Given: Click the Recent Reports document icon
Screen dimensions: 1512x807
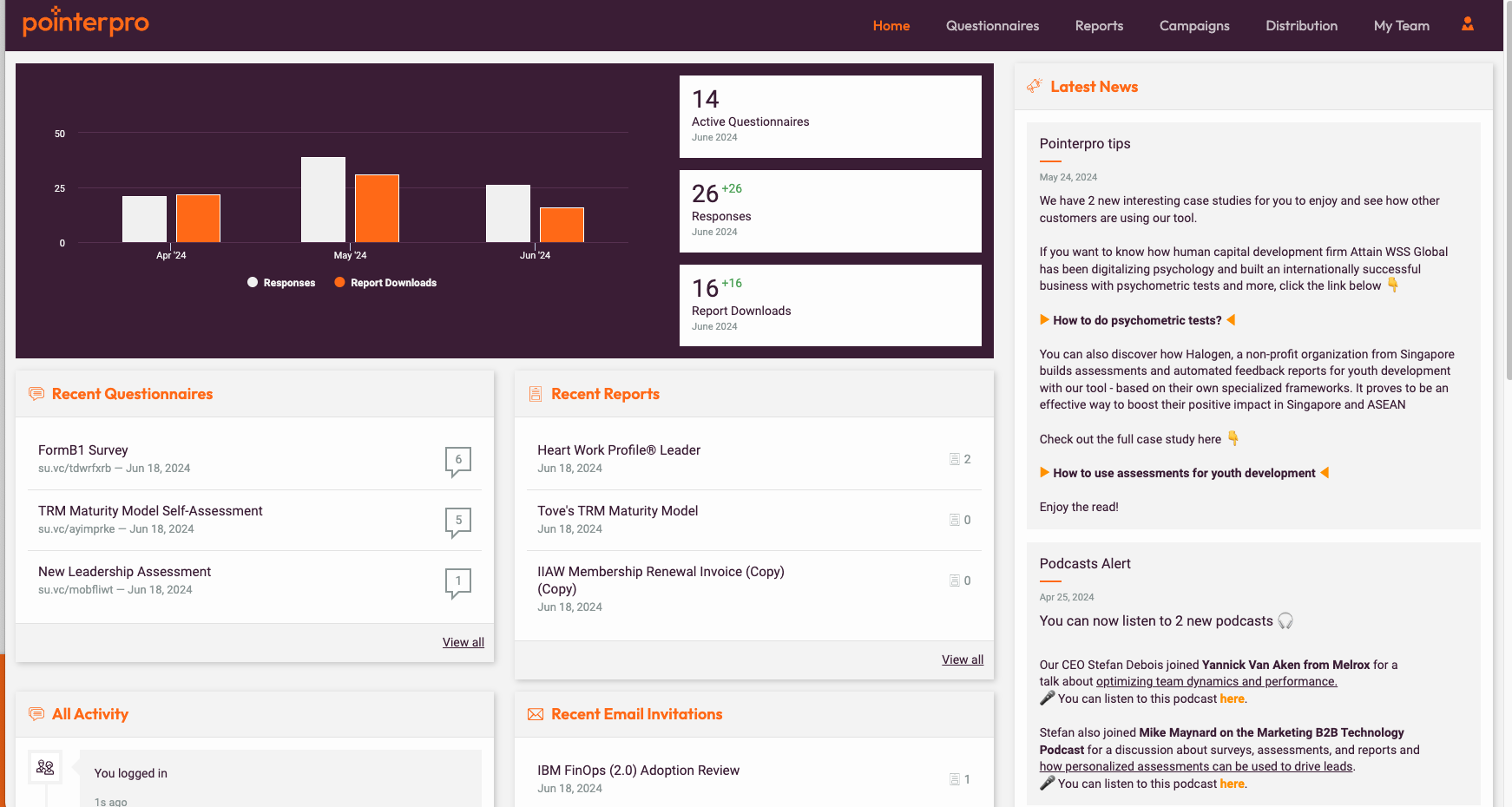Looking at the screenshot, I should (x=536, y=394).
